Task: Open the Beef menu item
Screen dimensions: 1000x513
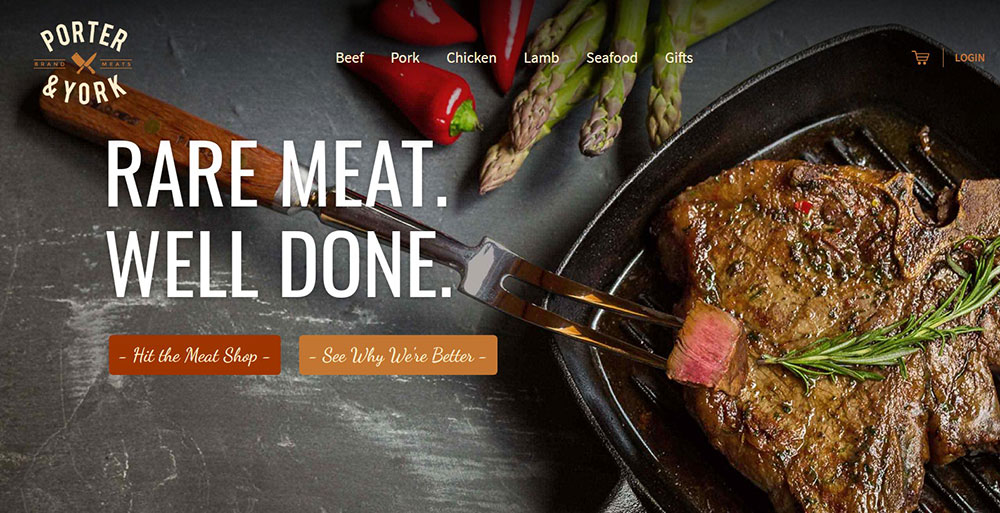Action: pos(349,58)
